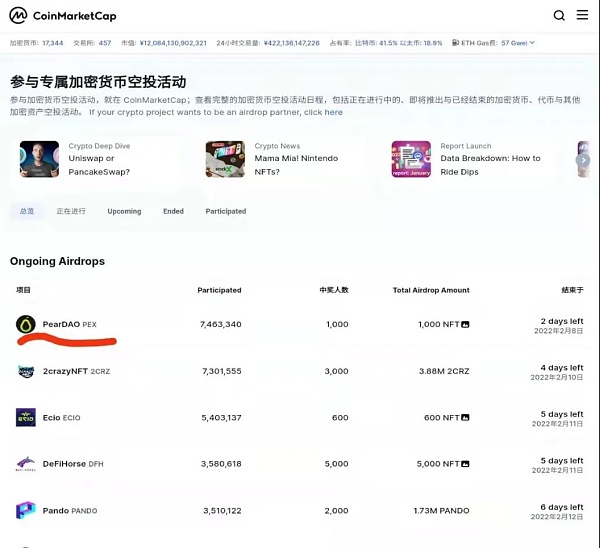Image resolution: width=600 pixels, height=548 pixels.
Task: Click NFT image icon in PearDAO row
Action: tap(465, 325)
